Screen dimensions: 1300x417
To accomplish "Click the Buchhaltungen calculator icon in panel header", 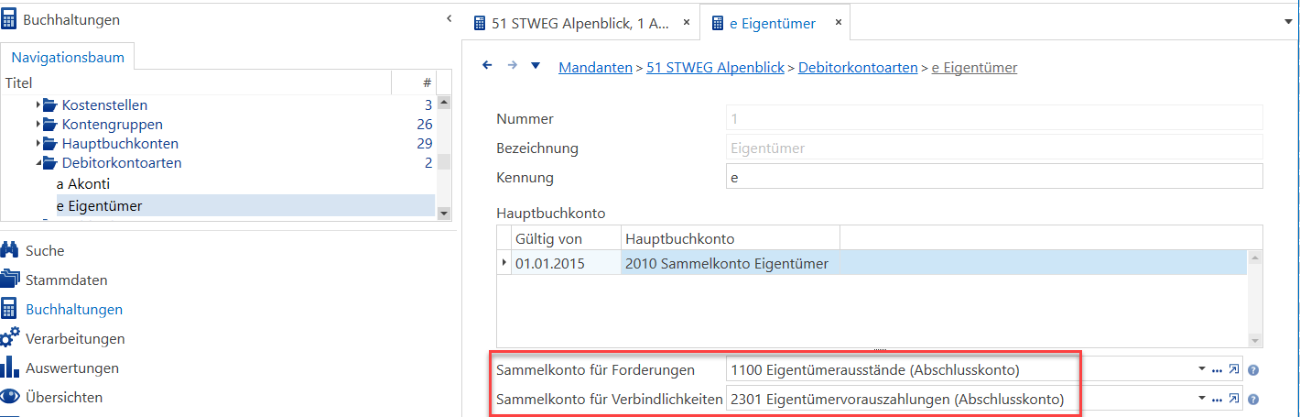I will point(9,20).
